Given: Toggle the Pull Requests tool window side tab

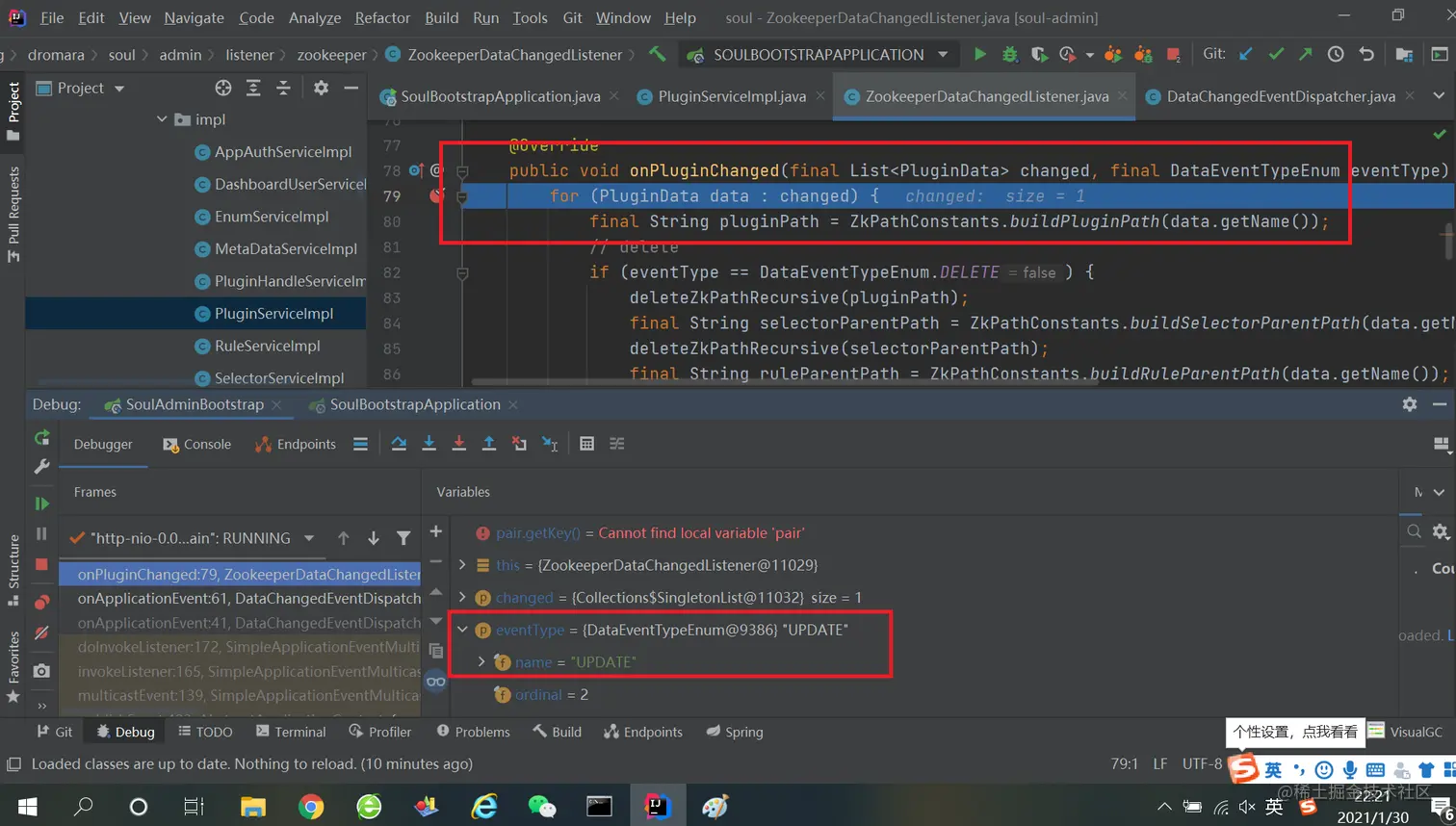Looking at the screenshot, I should pos(13,214).
